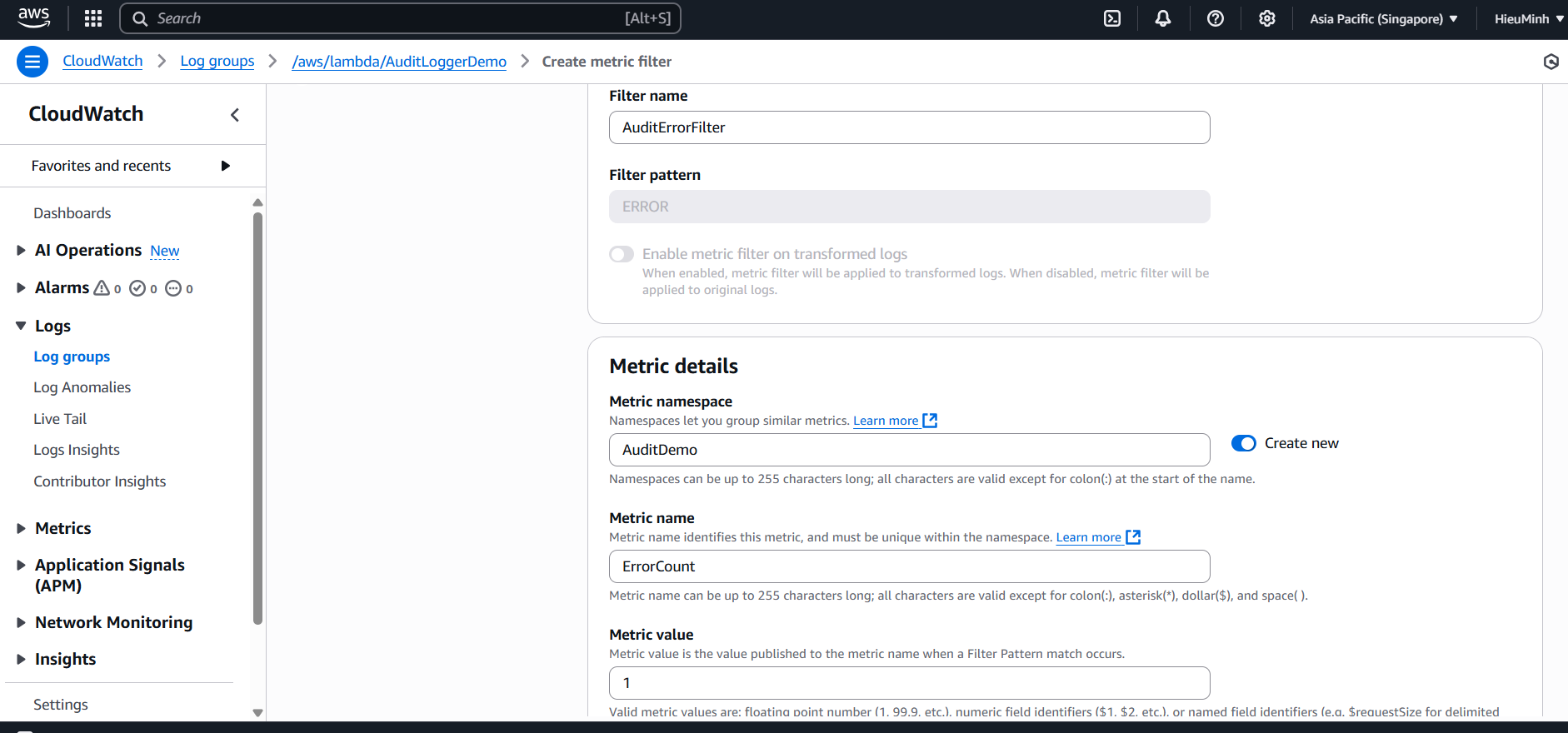Click the hexagon info panel icon
The image size is (1568, 733).
[1551, 62]
